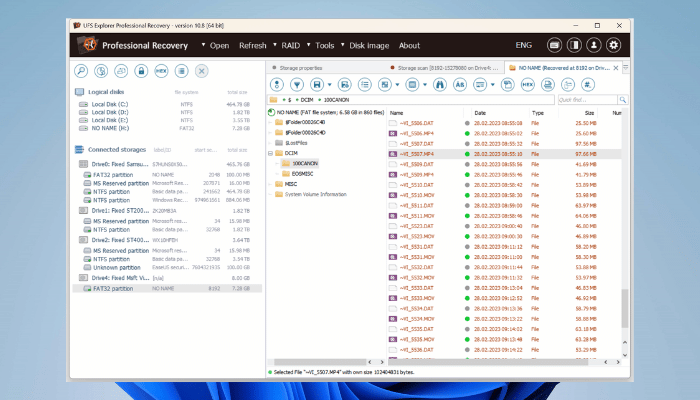This screenshot has height=400, width=700.
Task: Click the lock icon in left toolbar
Action: (141, 71)
